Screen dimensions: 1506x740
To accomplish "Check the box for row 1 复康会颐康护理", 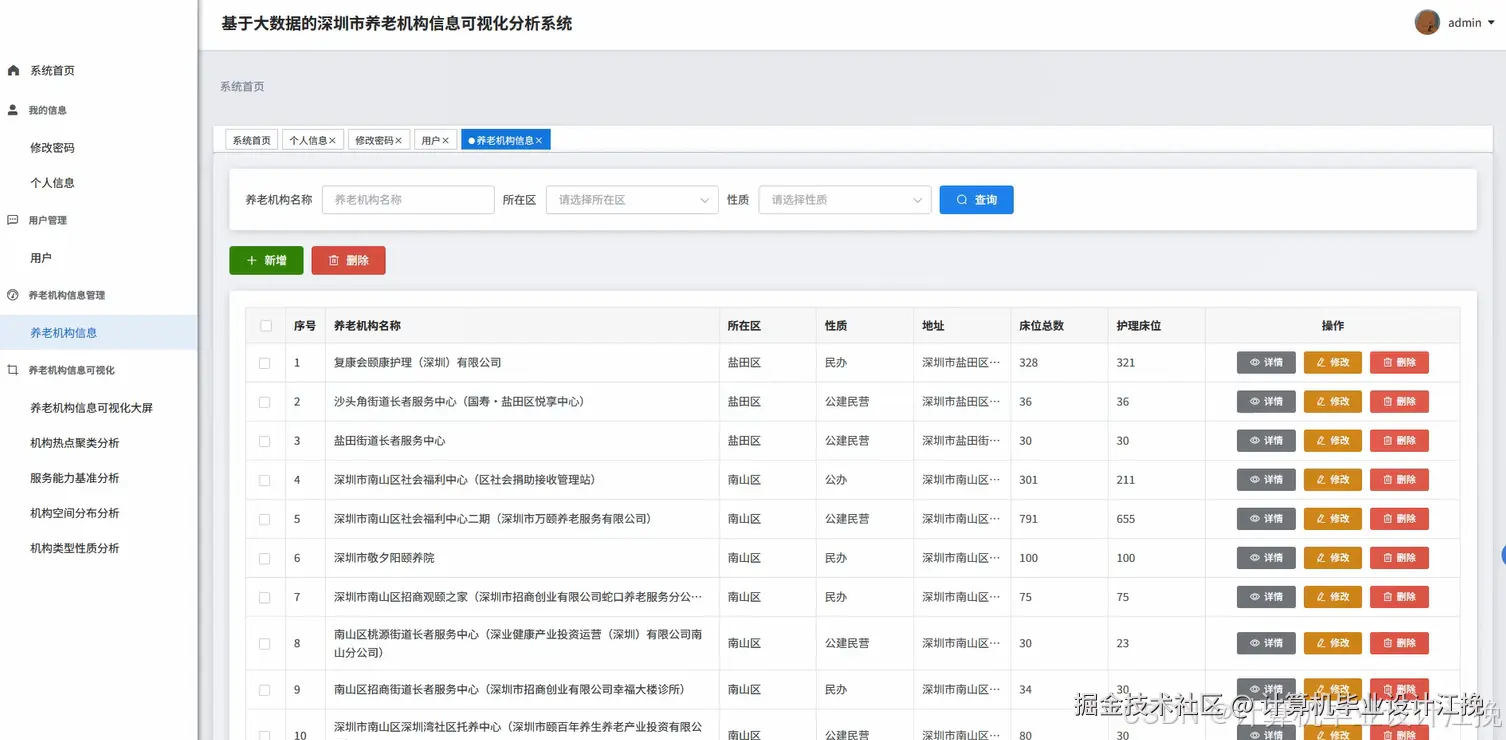I will tap(265, 363).
